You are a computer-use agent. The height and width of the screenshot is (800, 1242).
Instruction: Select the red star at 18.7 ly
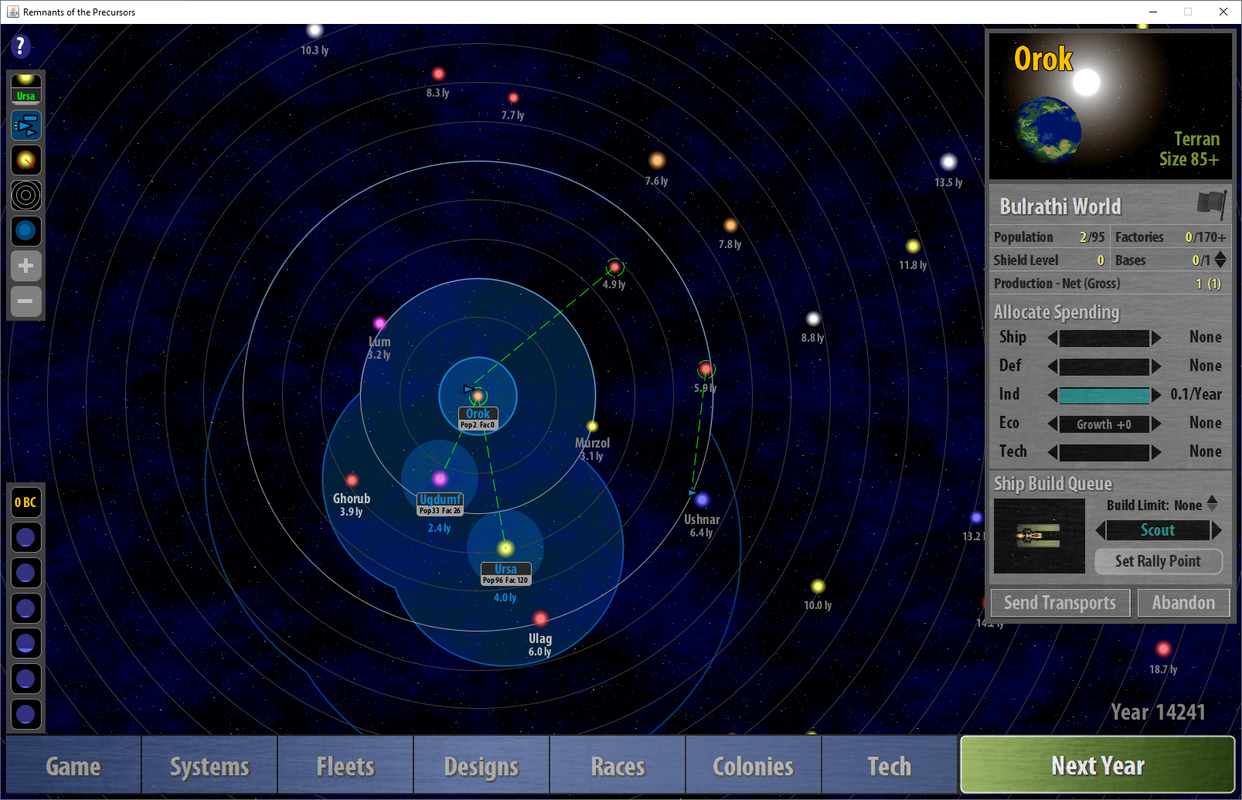1163,649
